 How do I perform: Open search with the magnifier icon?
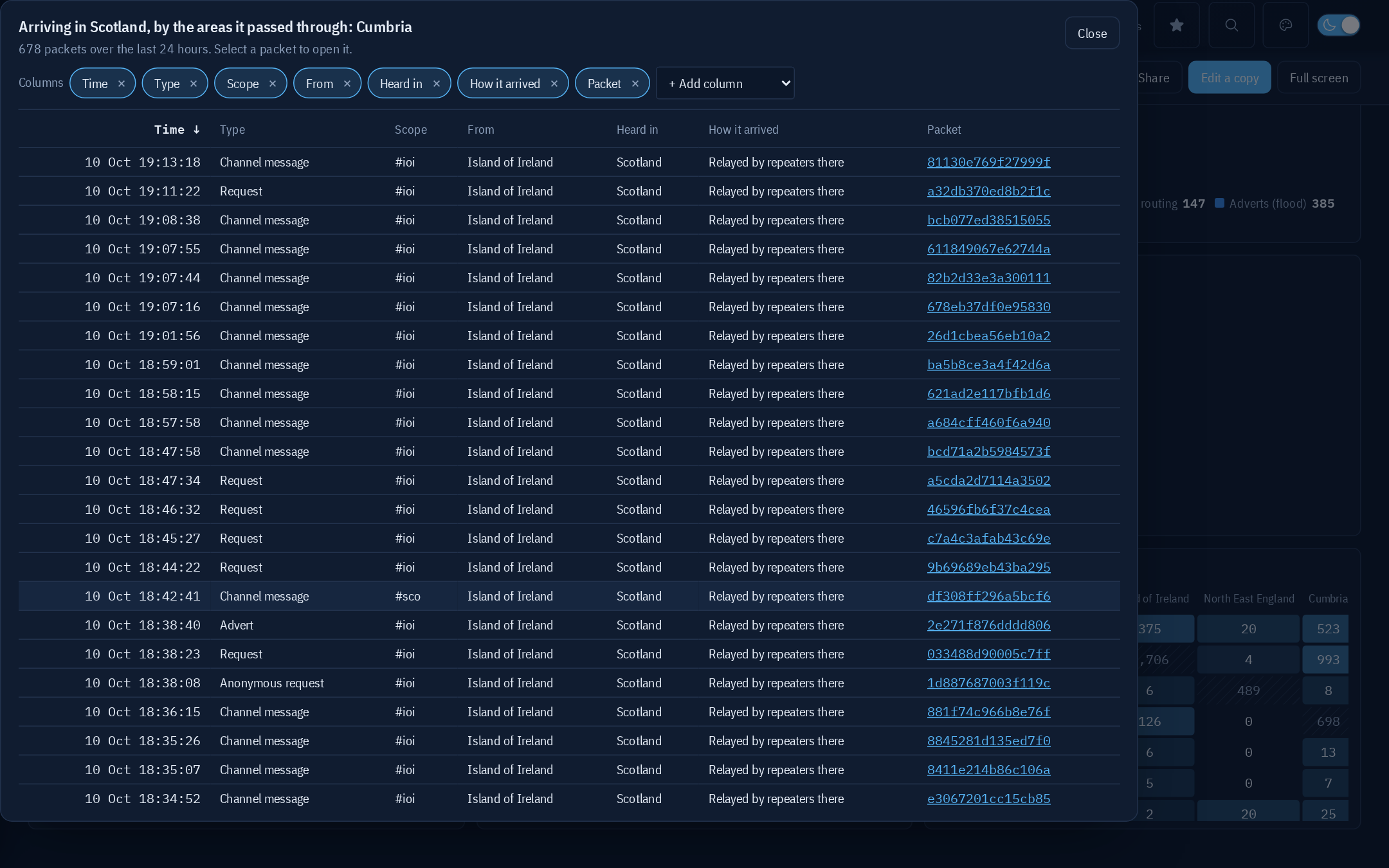1231,25
